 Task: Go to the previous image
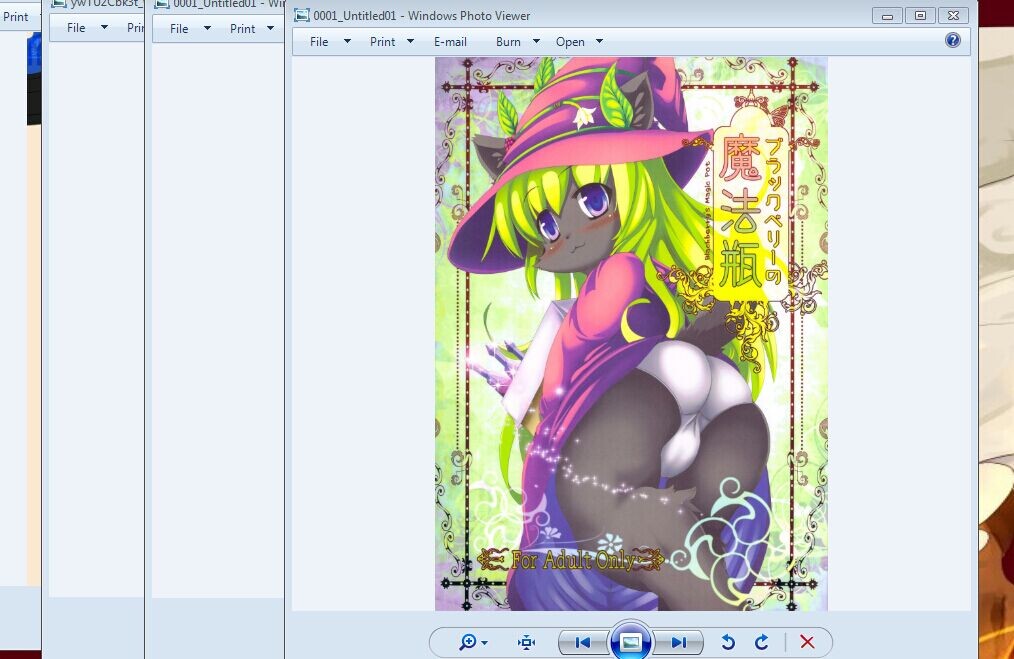[x=583, y=642]
